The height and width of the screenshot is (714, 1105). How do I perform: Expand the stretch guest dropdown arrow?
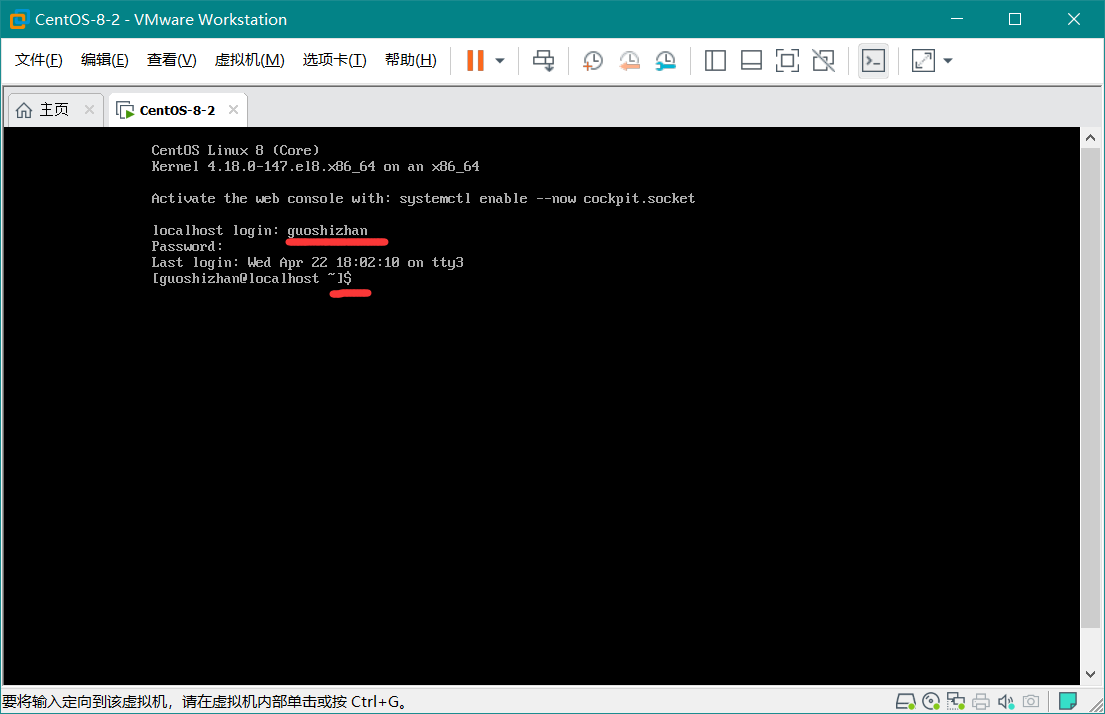pyautogui.click(x=948, y=61)
